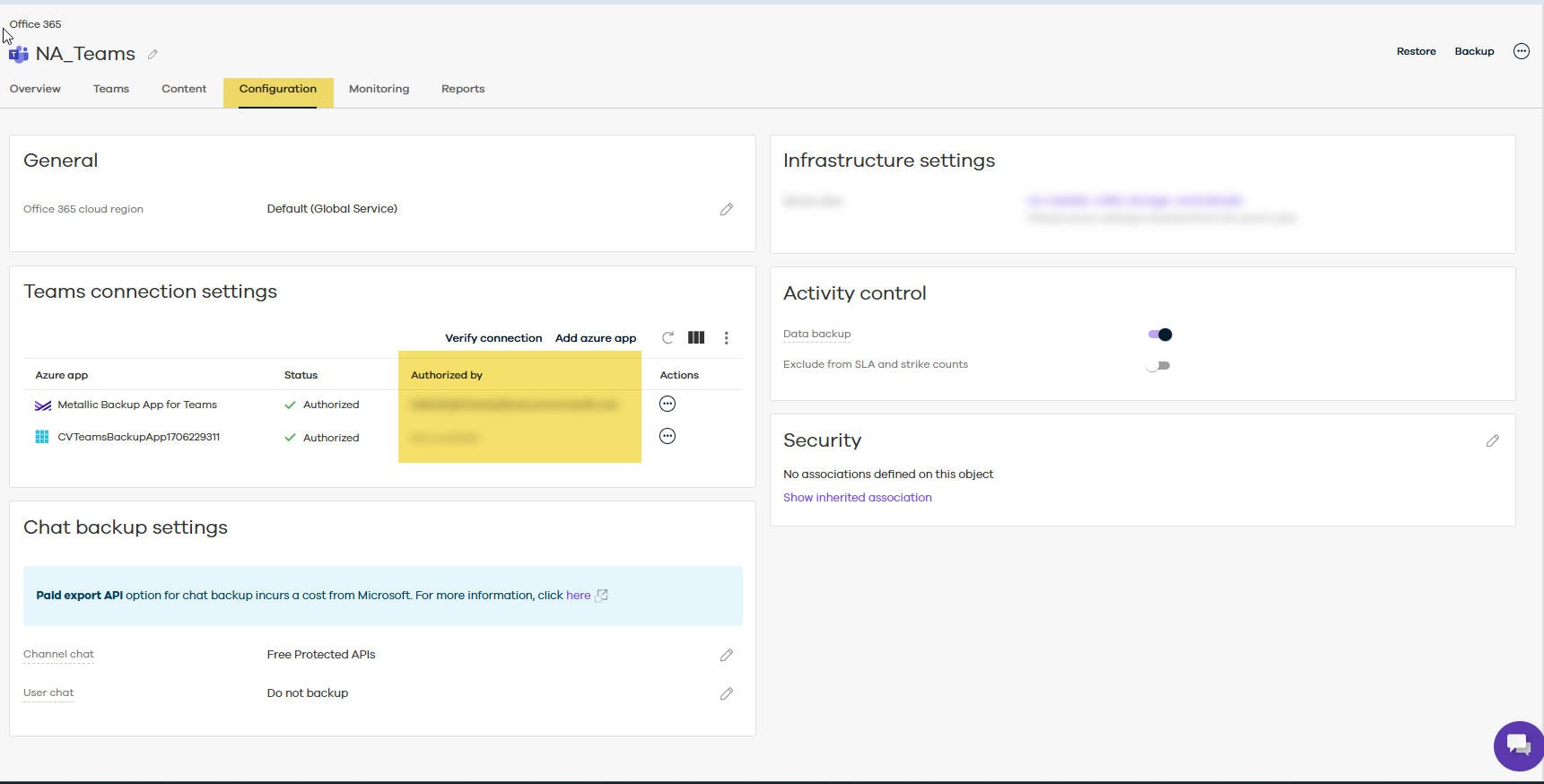Open the vertical three-dot menu in Teams connection settings
1544x784 pixels.
click(727, 338)
